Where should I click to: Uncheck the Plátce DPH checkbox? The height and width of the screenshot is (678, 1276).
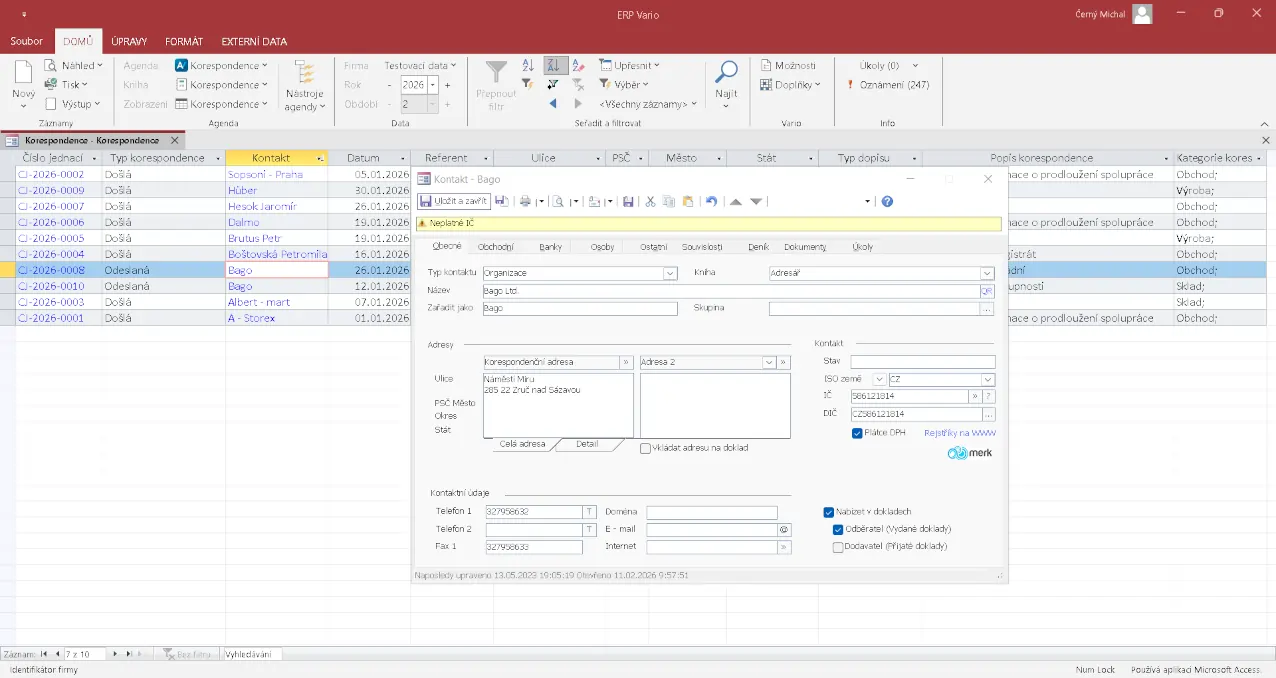pyautogui.click(x=857, y=433)
